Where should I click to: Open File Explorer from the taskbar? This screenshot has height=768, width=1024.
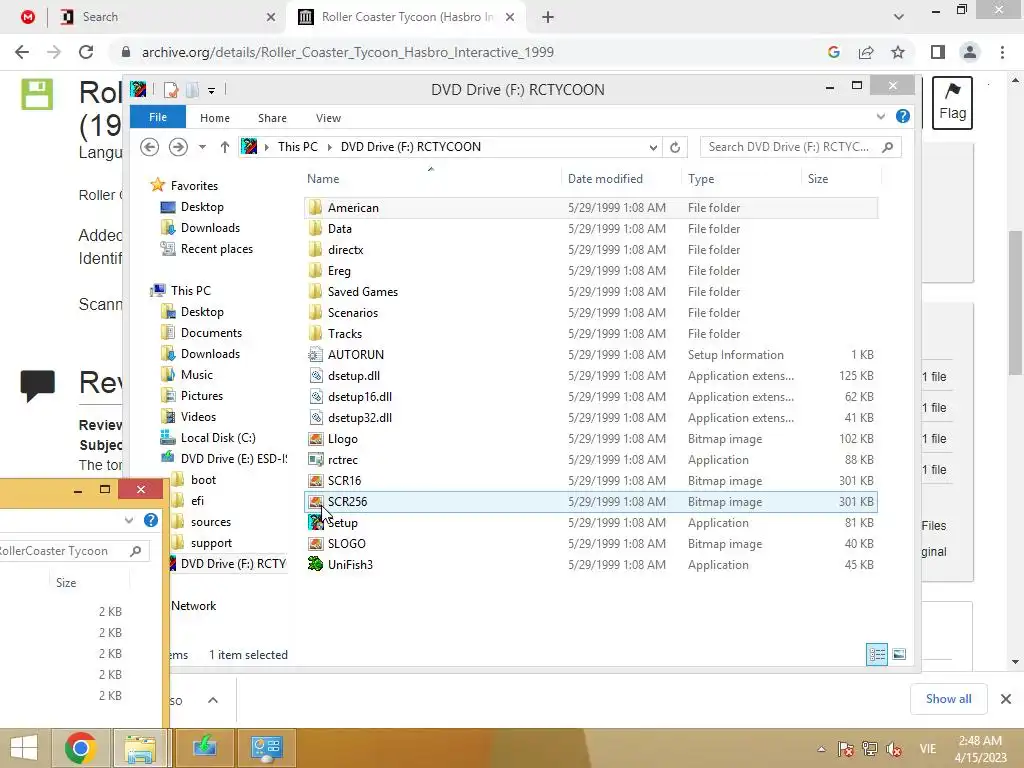(x=140, y=748)
